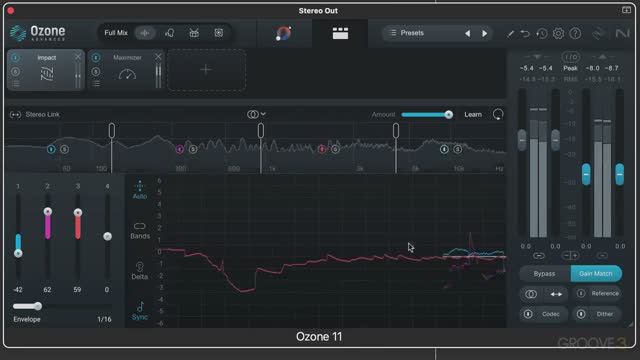
Task: Switch to the module chain view
Action: point(340,33)
